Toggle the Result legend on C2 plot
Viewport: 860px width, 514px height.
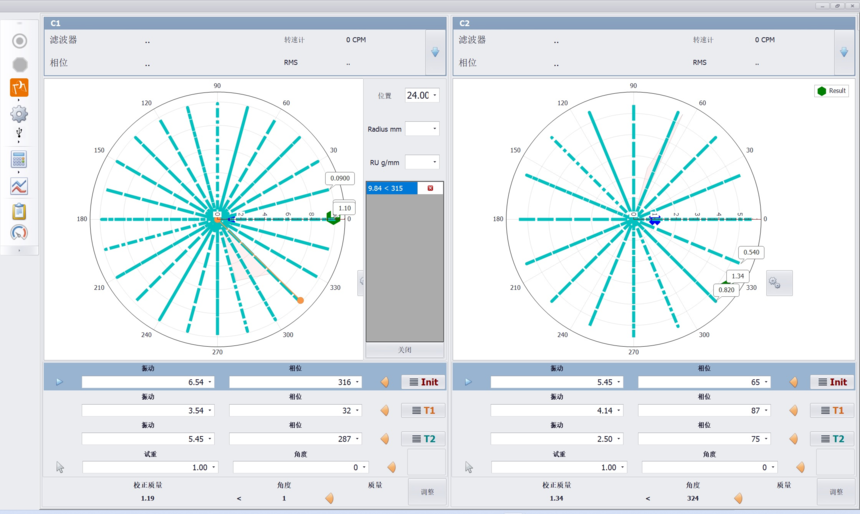831,91
